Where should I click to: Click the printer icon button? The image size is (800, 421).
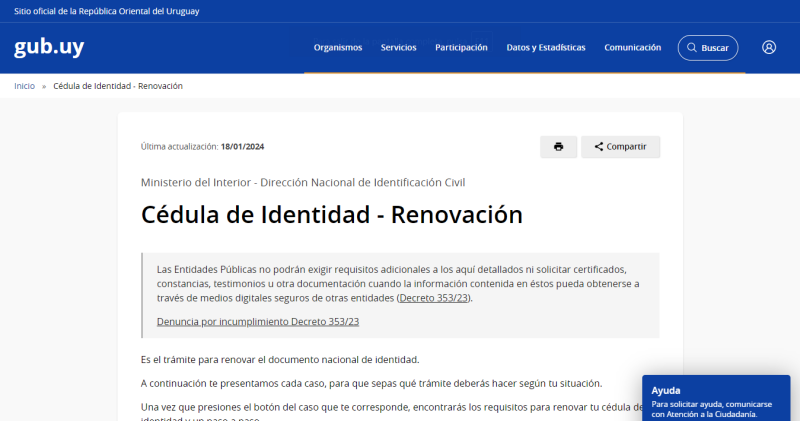pos(558,147)
